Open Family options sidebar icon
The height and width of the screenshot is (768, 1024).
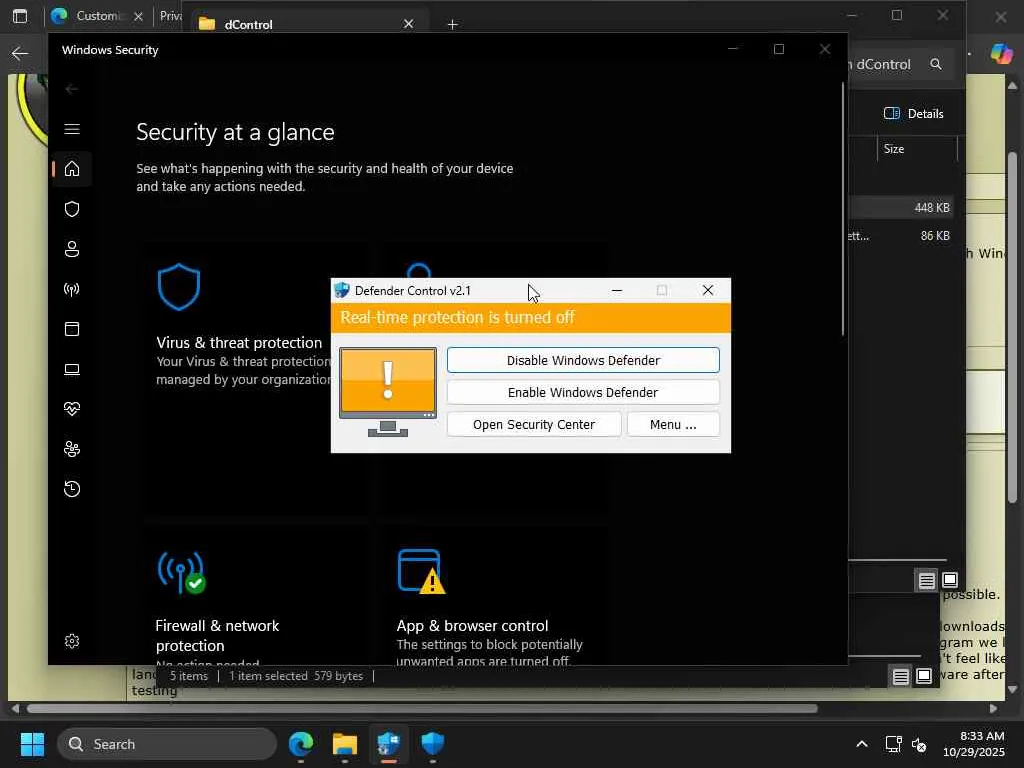click(72, 449)
